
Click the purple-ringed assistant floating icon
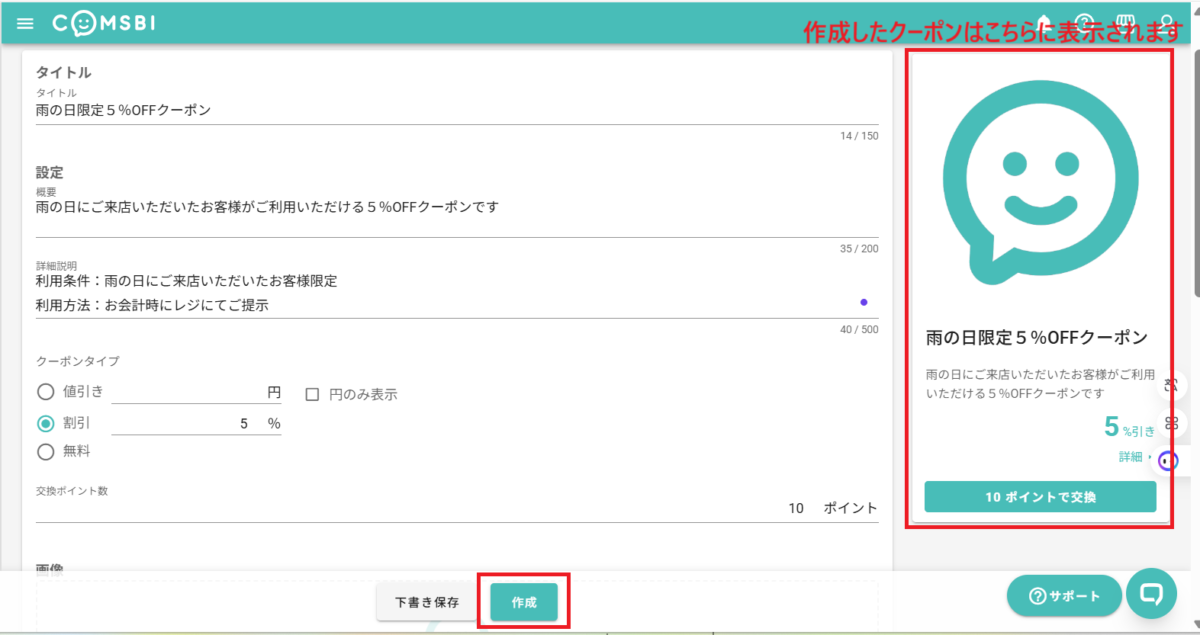[1168, 461]
